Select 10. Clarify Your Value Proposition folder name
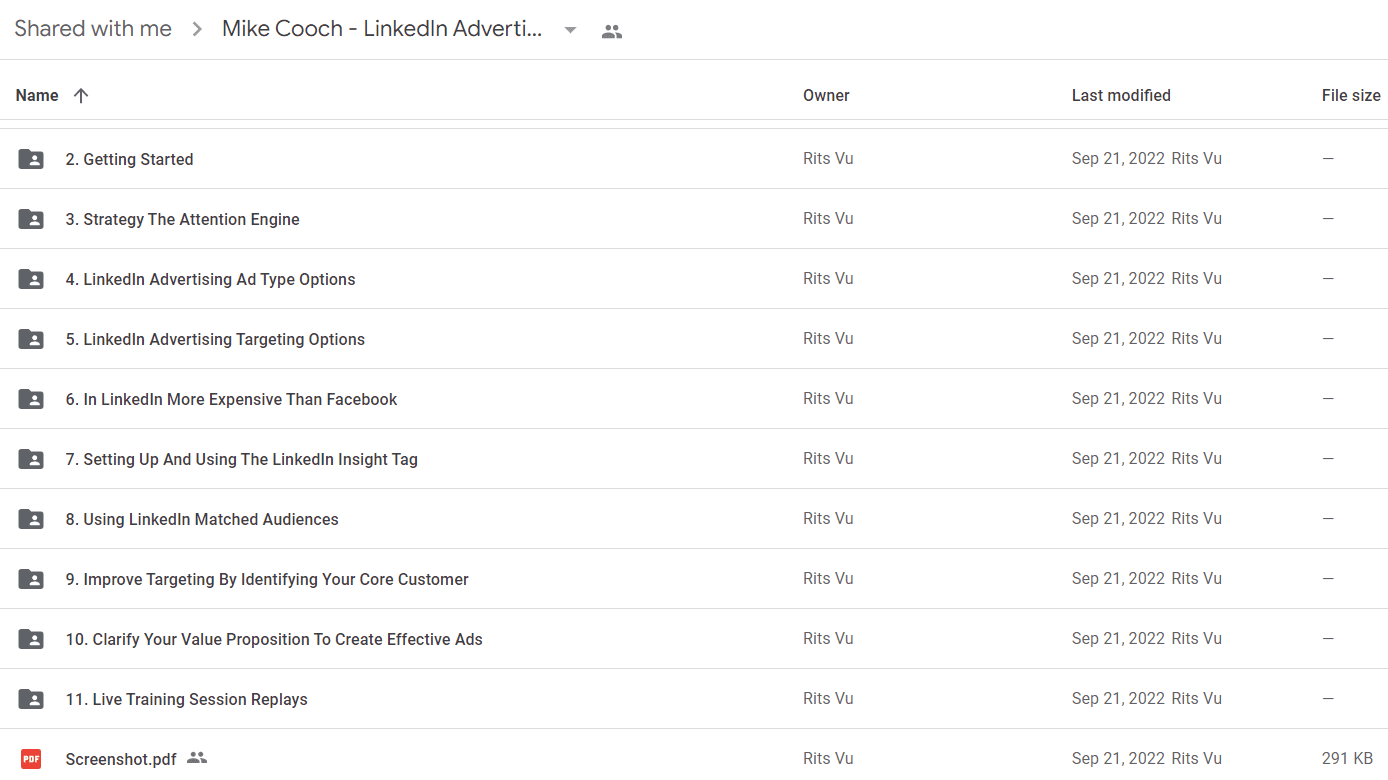Viewport: 1388px width, 780px height. coord(274,639)
